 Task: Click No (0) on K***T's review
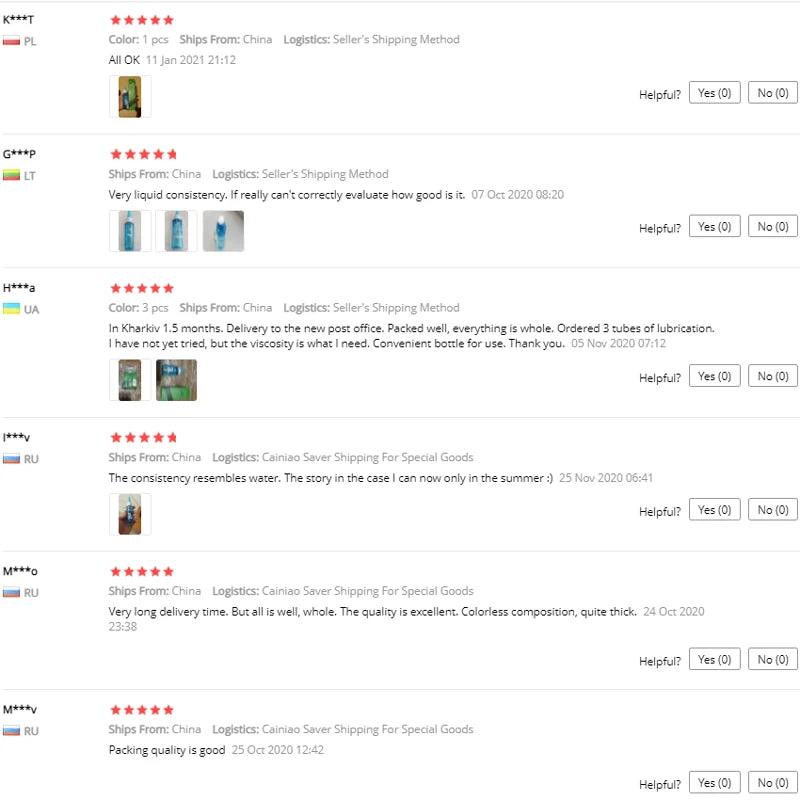[772, 93]
